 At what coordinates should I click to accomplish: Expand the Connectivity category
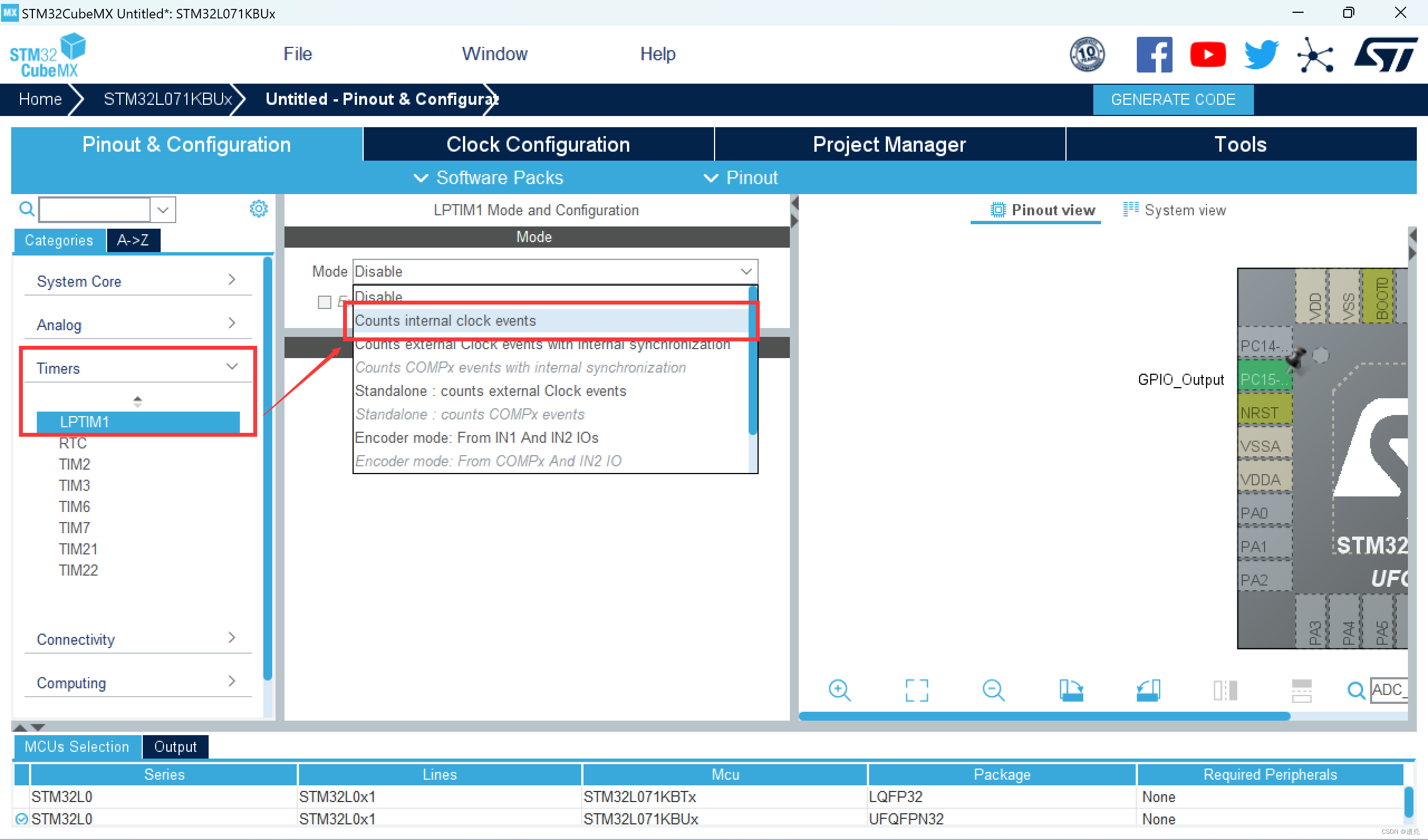(x=138, y=639)
